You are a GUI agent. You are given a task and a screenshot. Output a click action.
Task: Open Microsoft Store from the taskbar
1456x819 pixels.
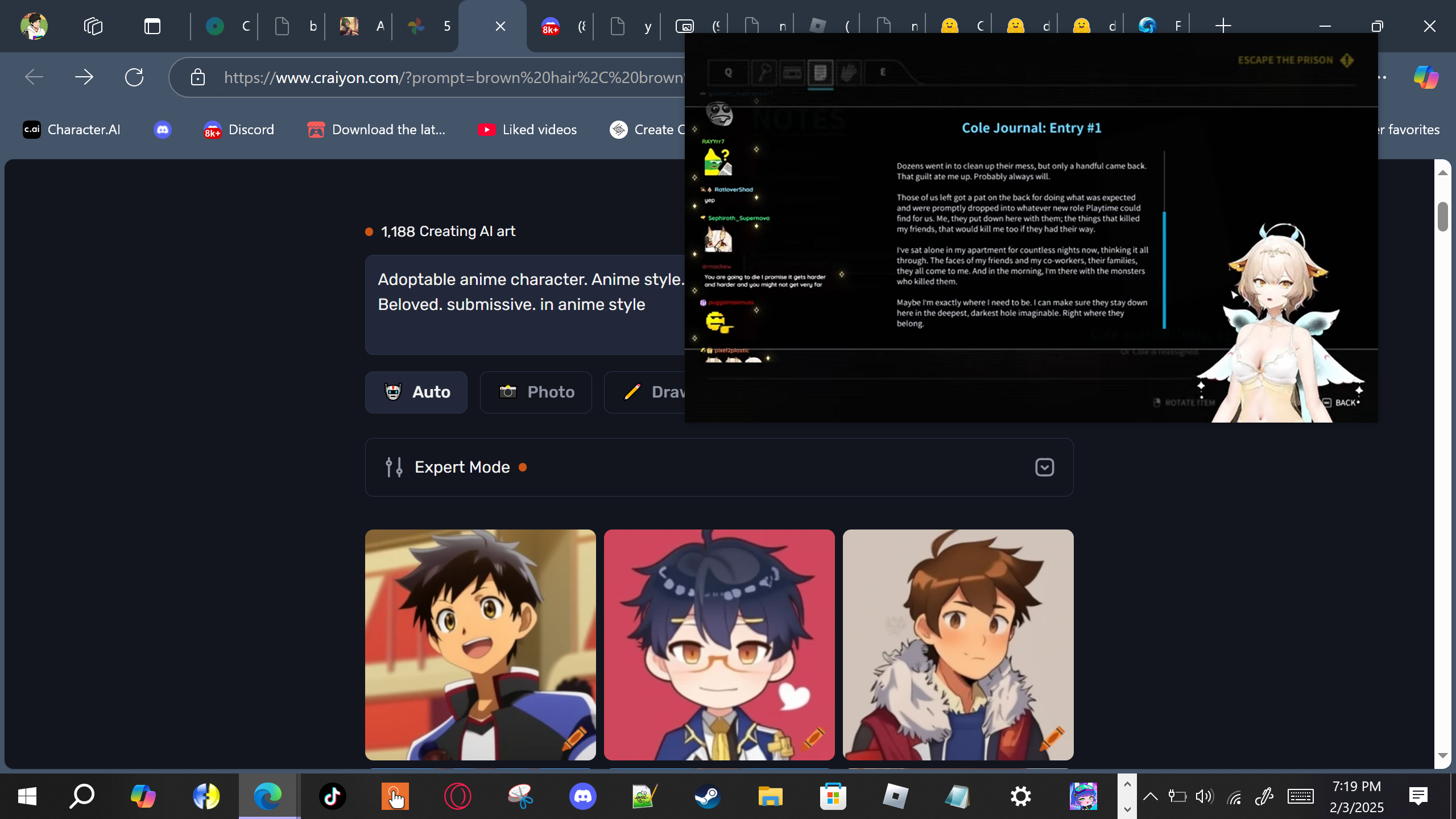(833, 796)
